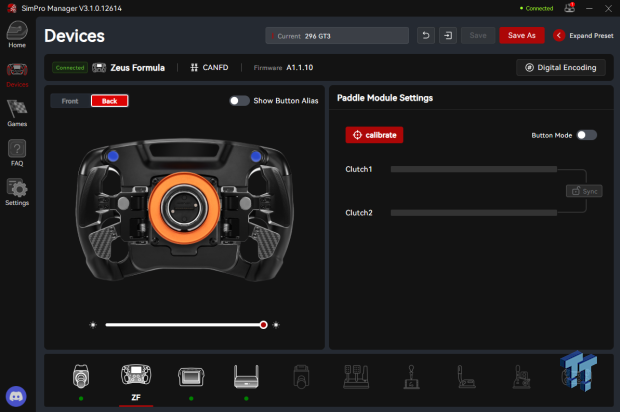Image resolution: width=620 pixels, height=412 pixels.
Task: Click the Connected status in the title bar
Action: 537,8
